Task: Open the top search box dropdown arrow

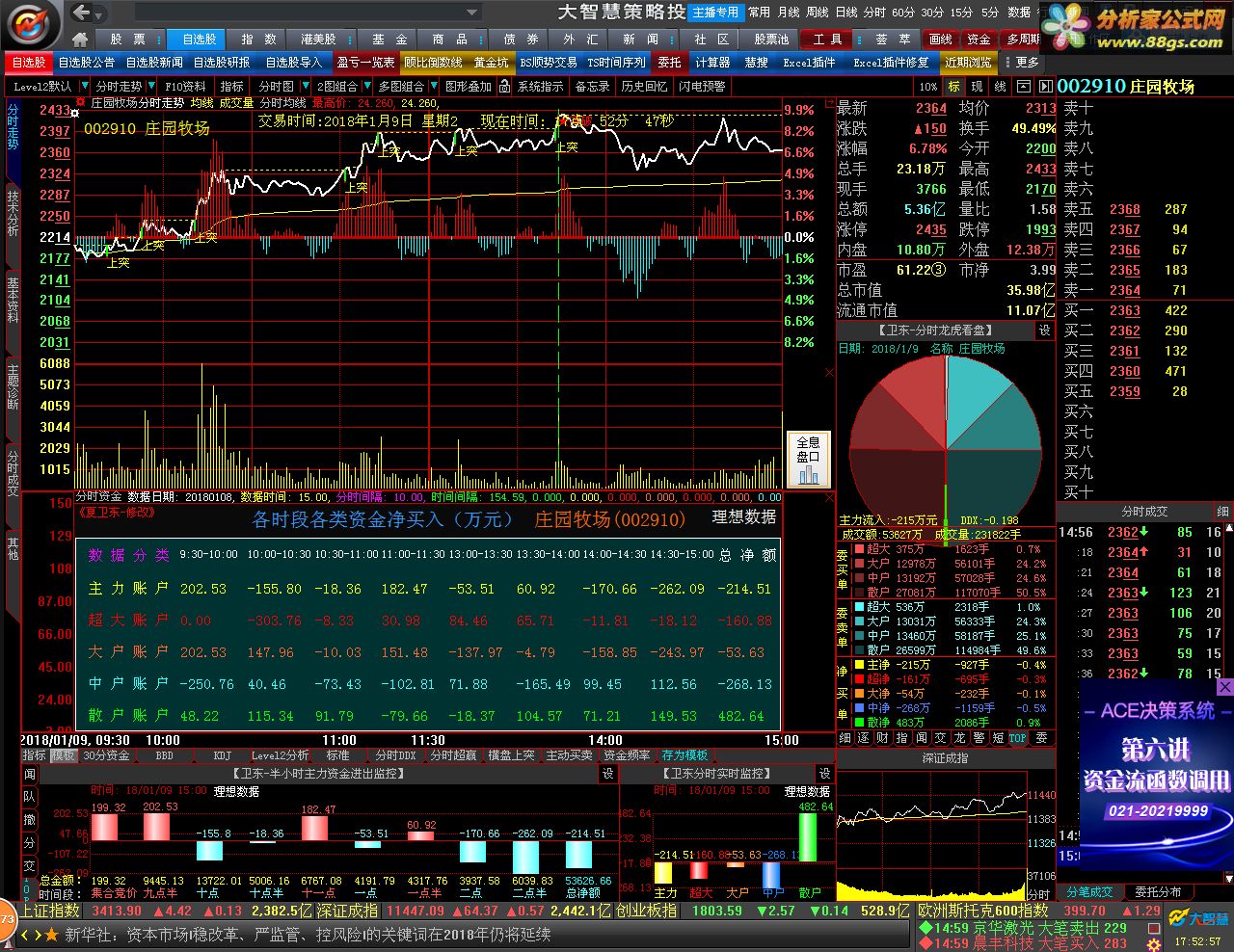Action: (472, 13)
